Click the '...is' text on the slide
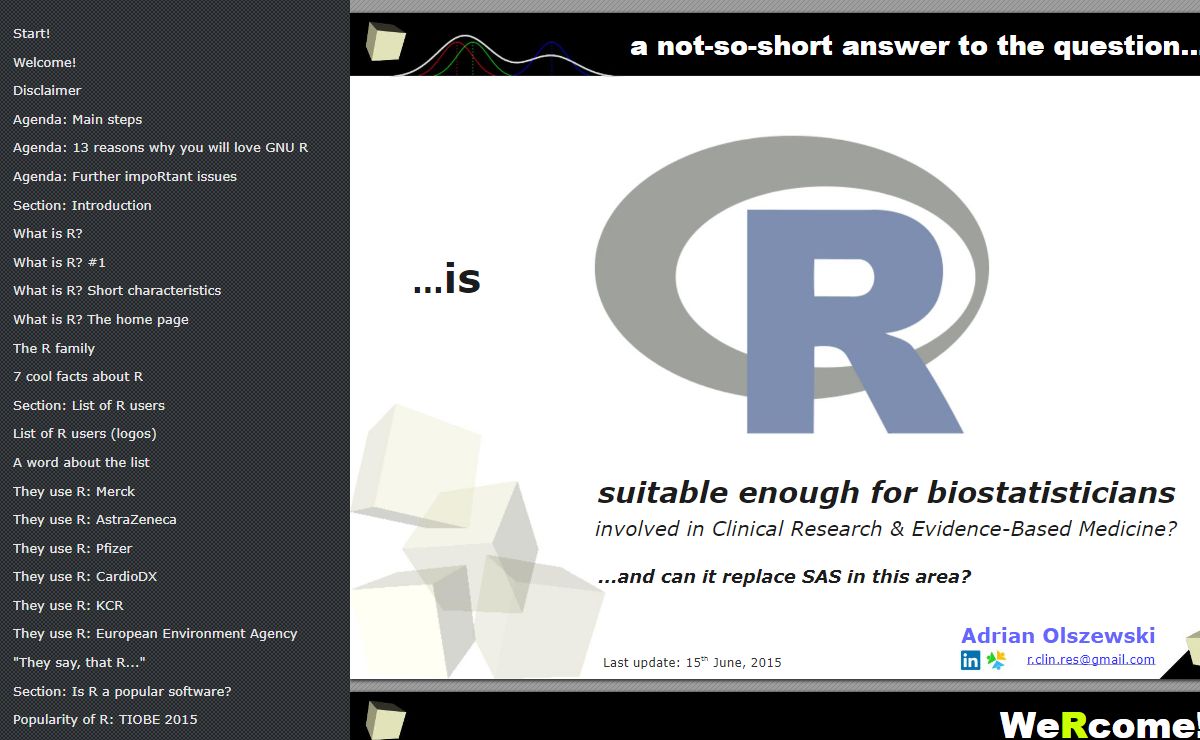The width and height of the screenshot is (1200, 740). (447, 279)
